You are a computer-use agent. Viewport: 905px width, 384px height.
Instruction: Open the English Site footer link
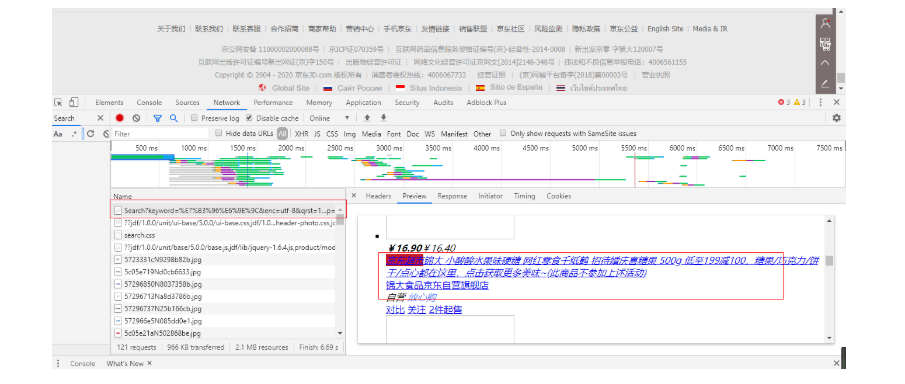click(665, 28)
